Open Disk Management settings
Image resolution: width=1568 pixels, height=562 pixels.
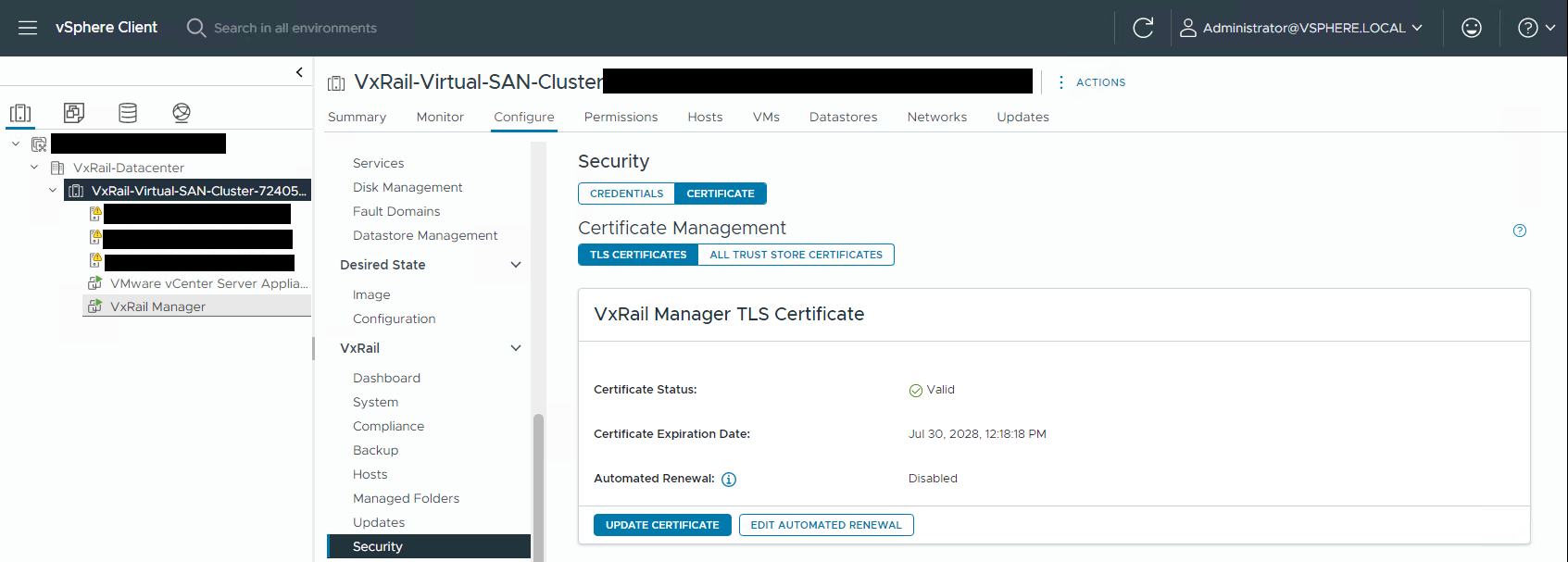point(408,187)
